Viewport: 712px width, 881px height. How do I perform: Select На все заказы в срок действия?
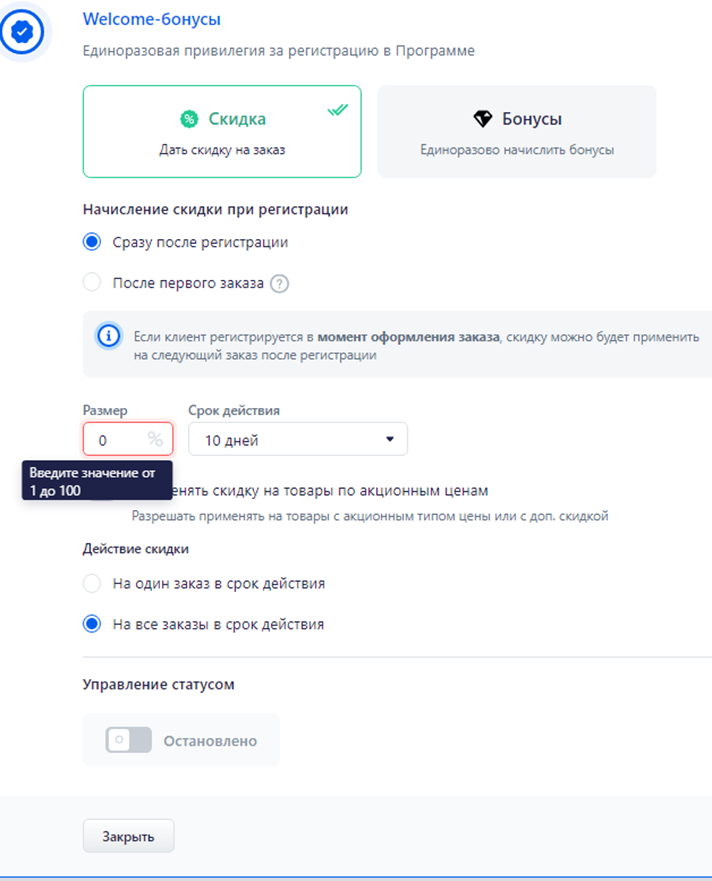[92, 624]
